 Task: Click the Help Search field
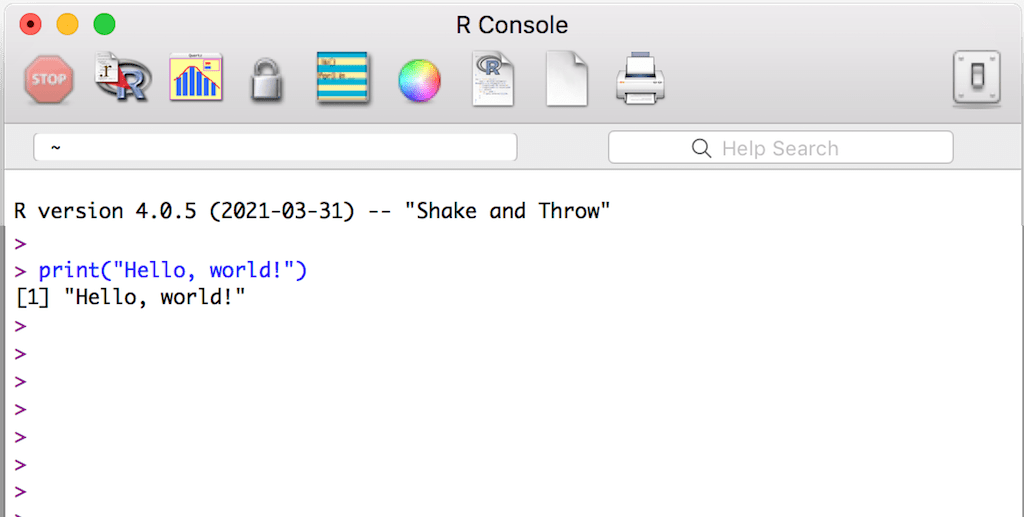click(x=780, y=148)
